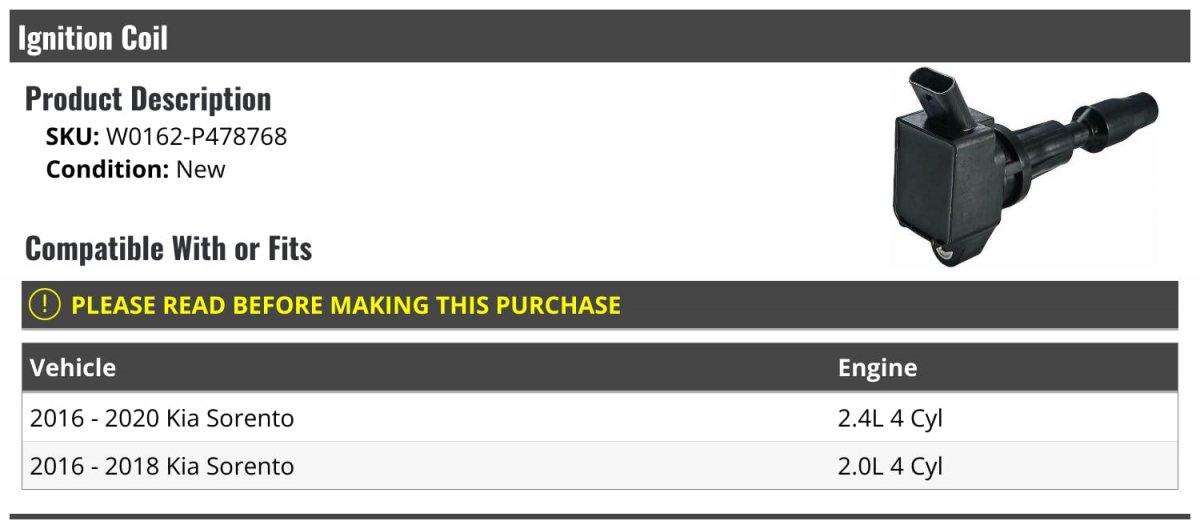Click the Product Description heading
This screenshot has height=529, width=1200.
pos(148,99)
